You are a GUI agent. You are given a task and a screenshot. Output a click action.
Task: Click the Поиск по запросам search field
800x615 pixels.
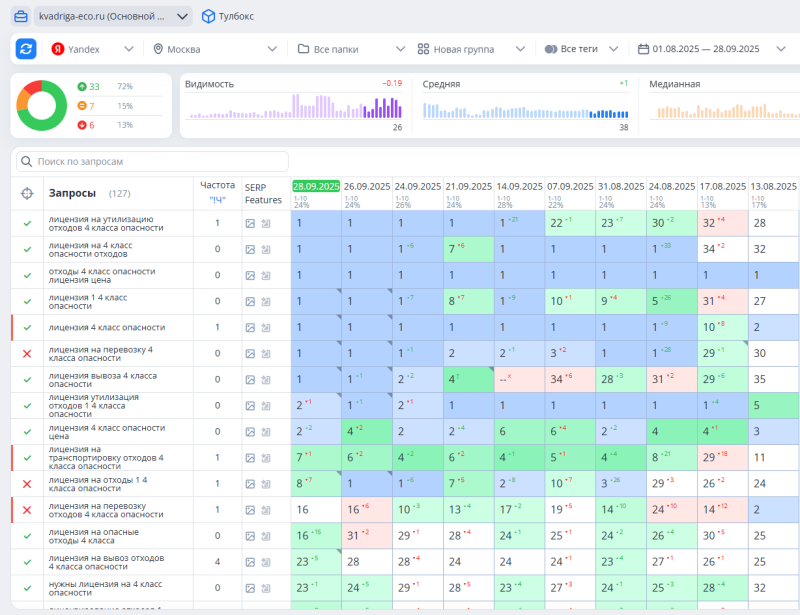click(152, 161)
